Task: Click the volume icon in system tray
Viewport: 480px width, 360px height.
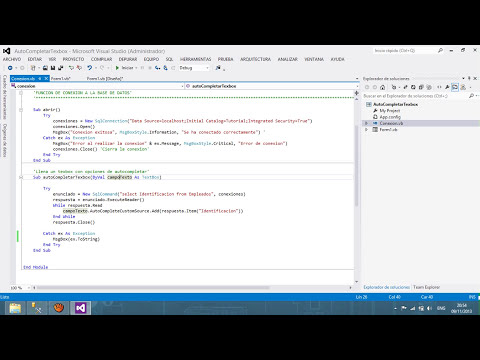Action: pyautogui.click(x=429, y=308)
